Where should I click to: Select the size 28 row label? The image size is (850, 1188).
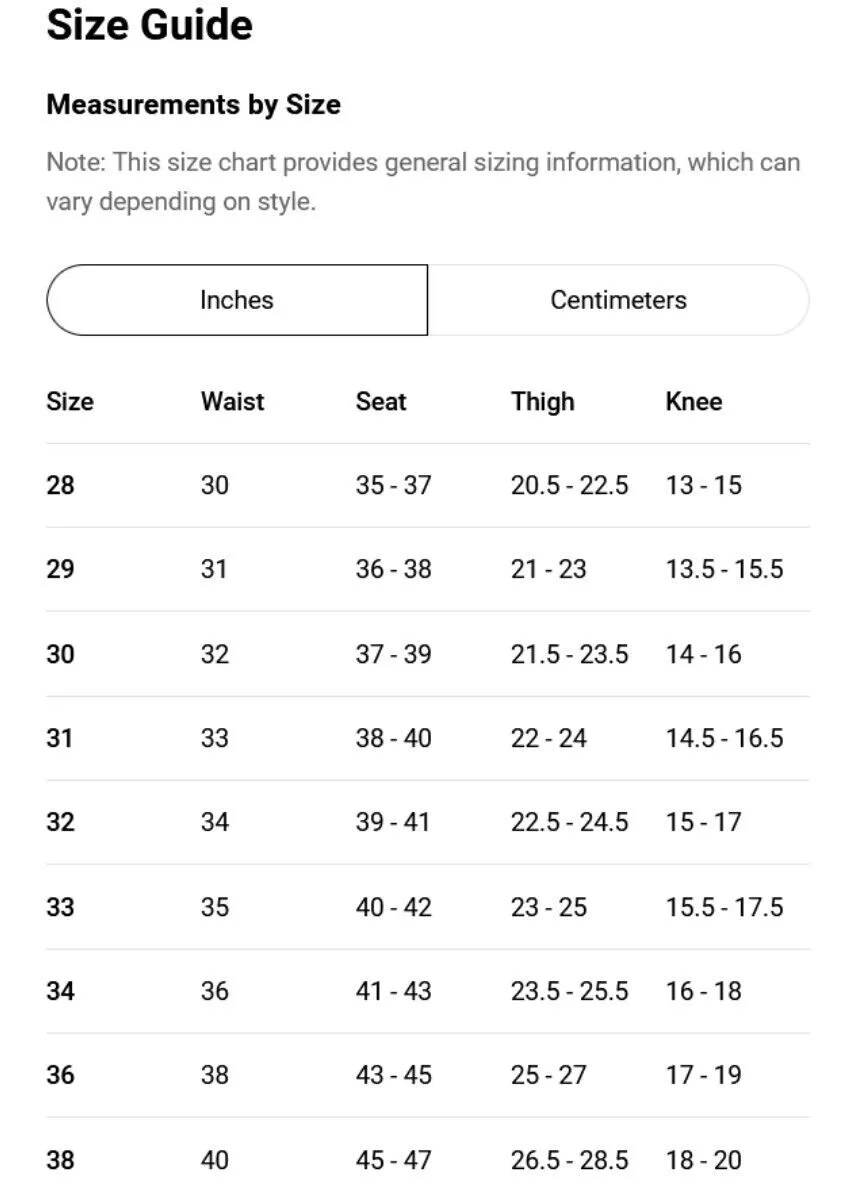point(61,485)
